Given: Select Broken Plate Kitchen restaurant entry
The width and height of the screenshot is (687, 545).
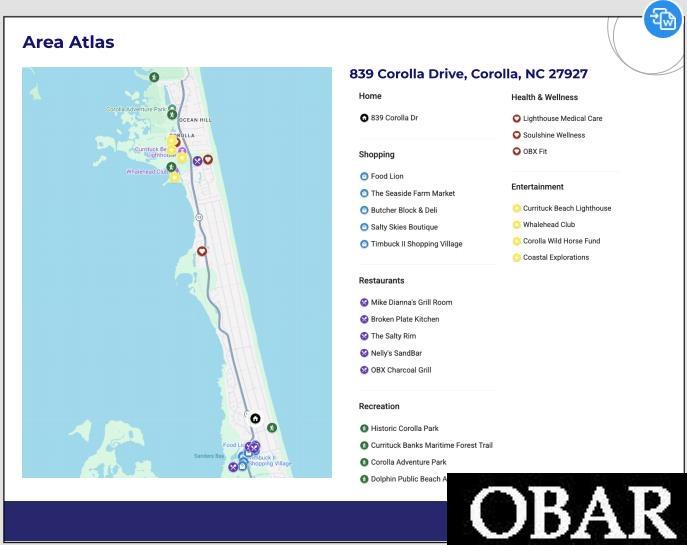Looking at the screenshot, I should tap(399, 319).
